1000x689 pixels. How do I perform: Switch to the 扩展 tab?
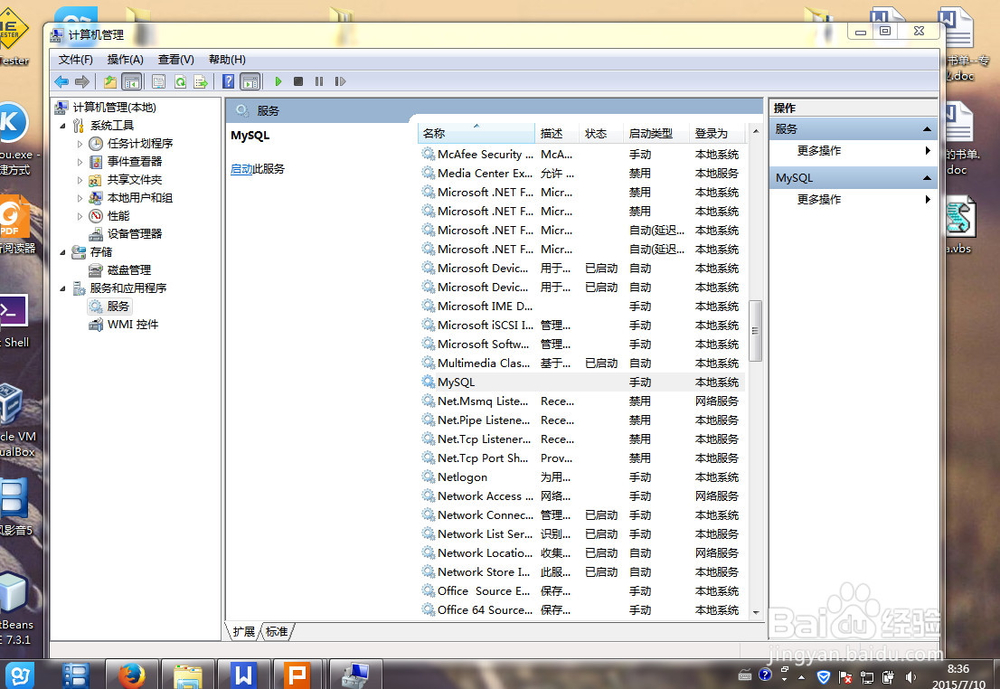[244, 632]
